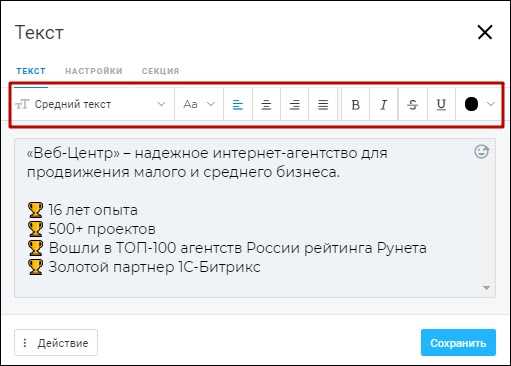The image size is (511, 366).
Task: Close the Текст dialog
Action: [485, 32]
